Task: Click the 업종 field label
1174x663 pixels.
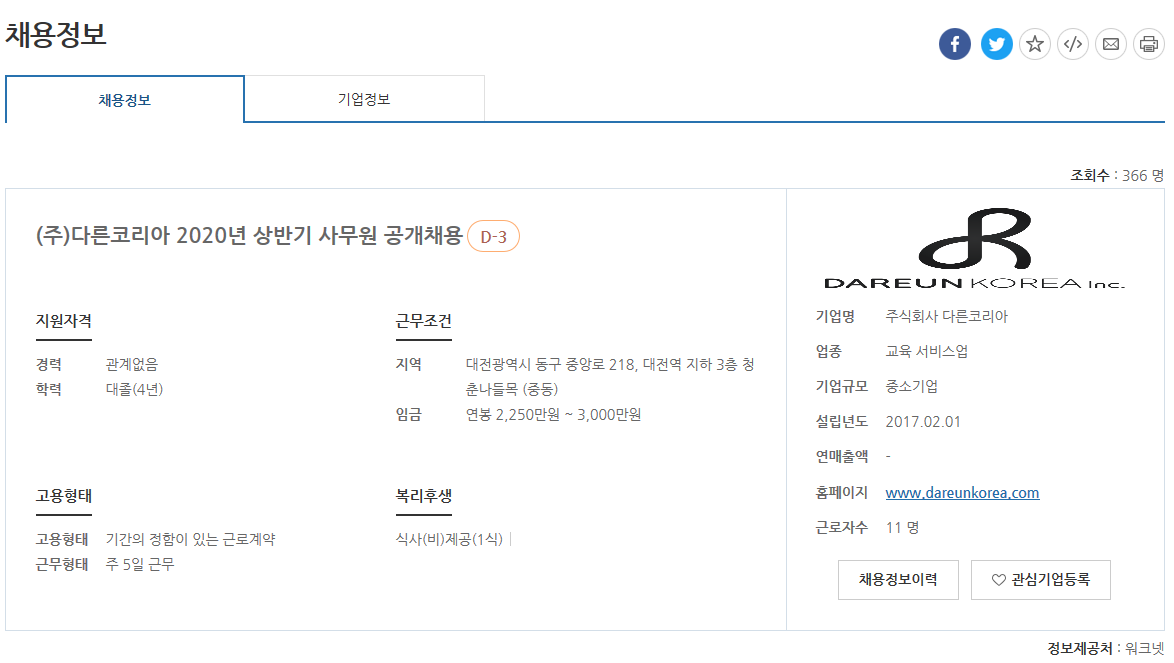Action: coord(829,352)
